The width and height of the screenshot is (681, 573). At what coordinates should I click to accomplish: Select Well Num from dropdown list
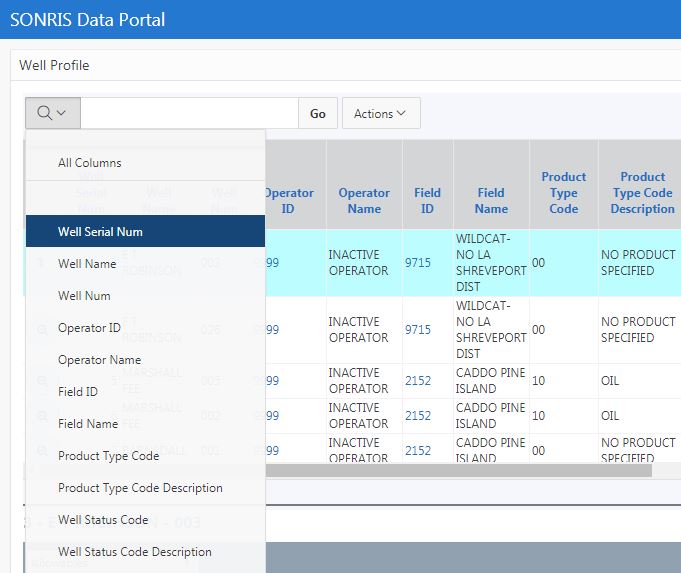(84, 296)
